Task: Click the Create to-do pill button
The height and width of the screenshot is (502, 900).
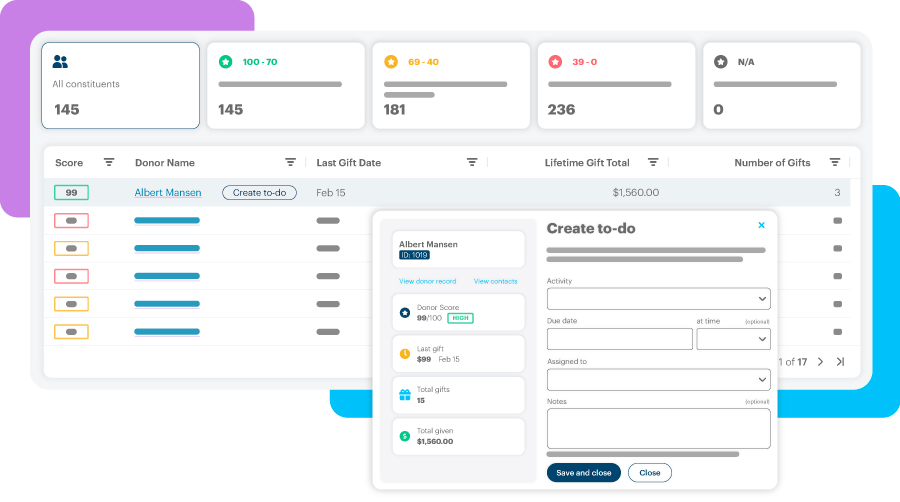Action: [259, 193]
